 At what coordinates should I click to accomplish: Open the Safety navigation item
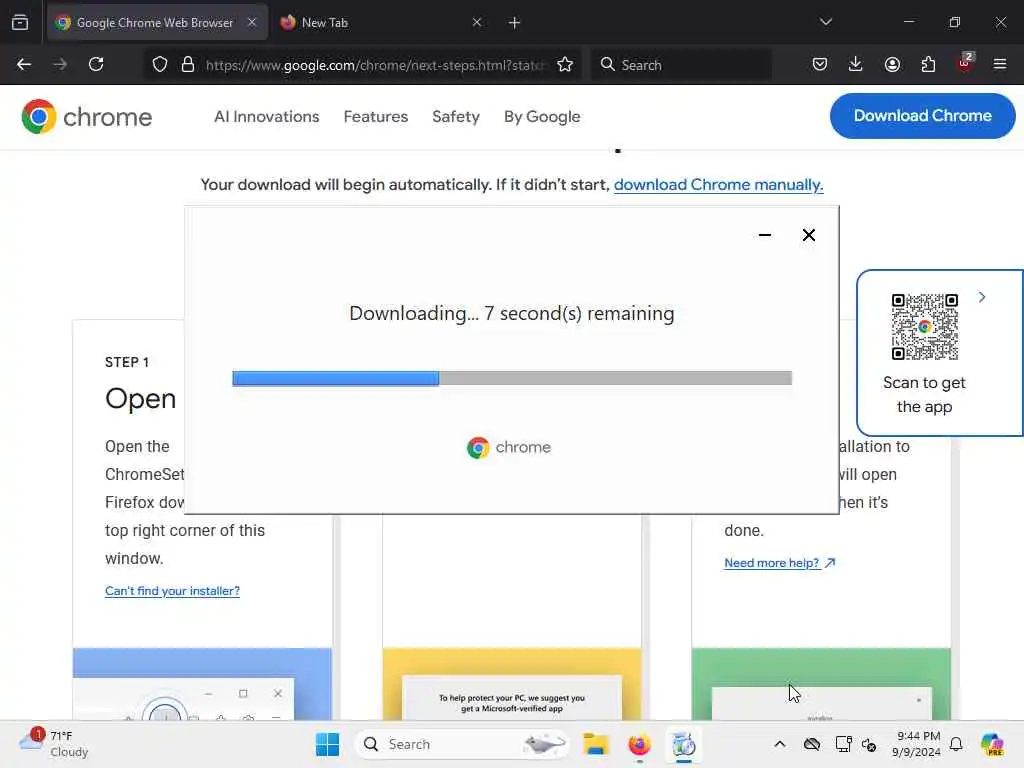click(456, 116)
